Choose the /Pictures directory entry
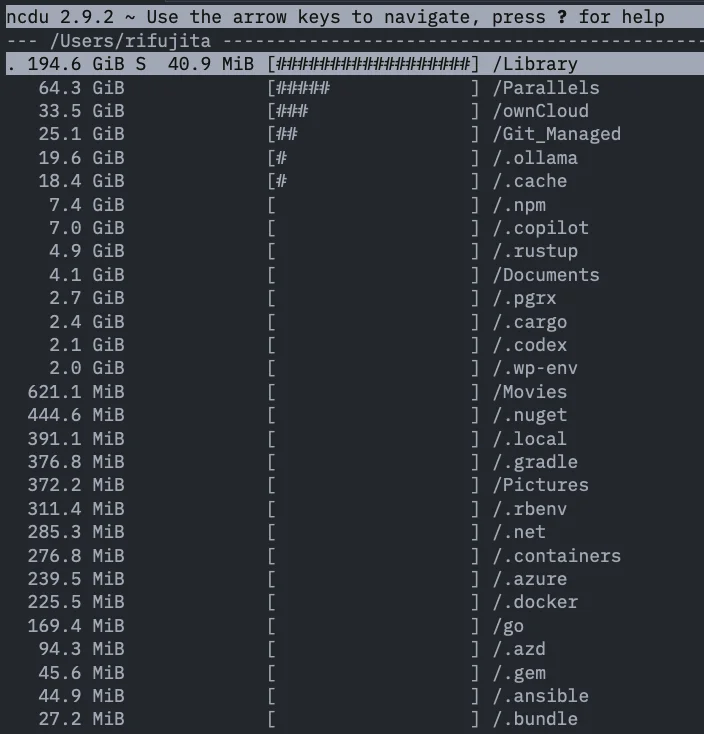The height and width of the screenshot is (734, 704). click(x=541, y=485)
